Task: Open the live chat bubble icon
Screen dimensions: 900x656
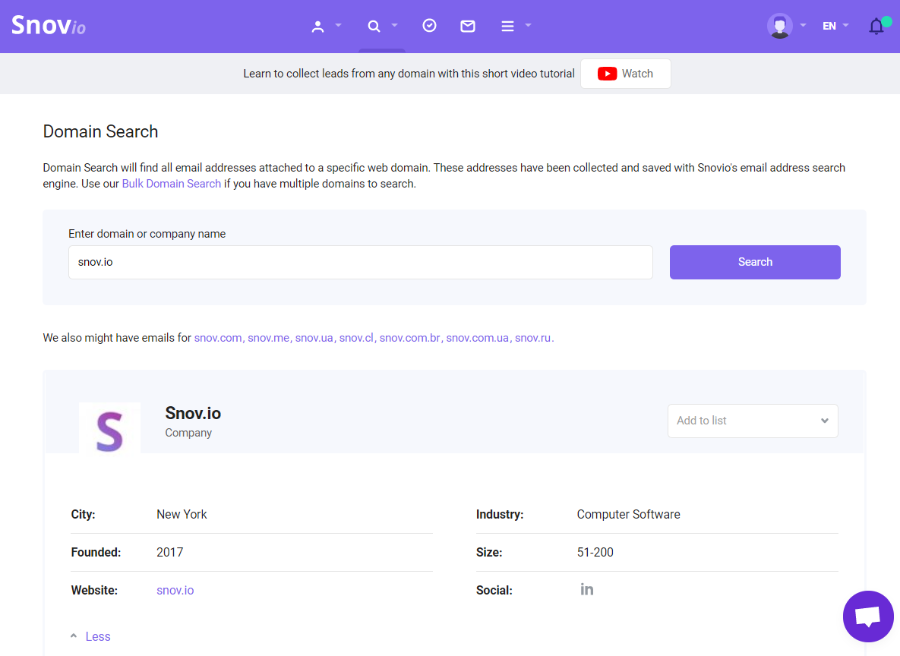Action: 868,616
